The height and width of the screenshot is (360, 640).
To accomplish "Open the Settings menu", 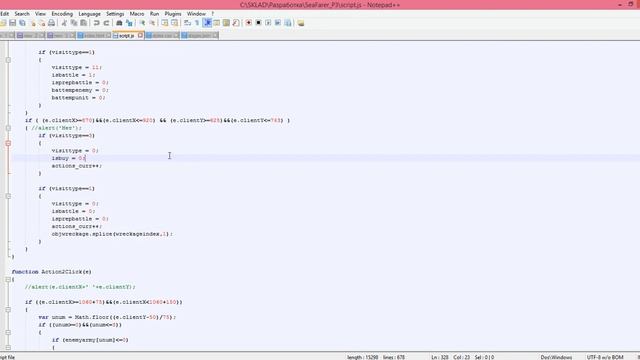I will [115, 13].
